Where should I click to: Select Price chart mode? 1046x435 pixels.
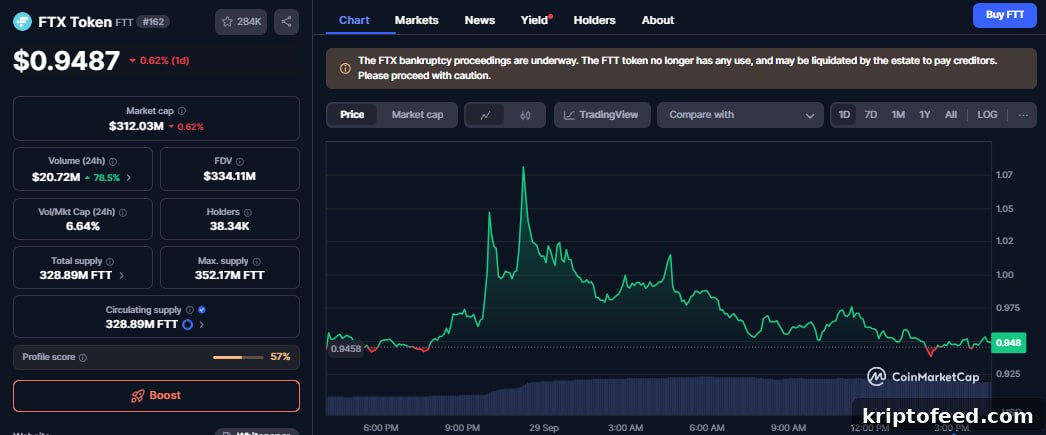tap(352, 115)
